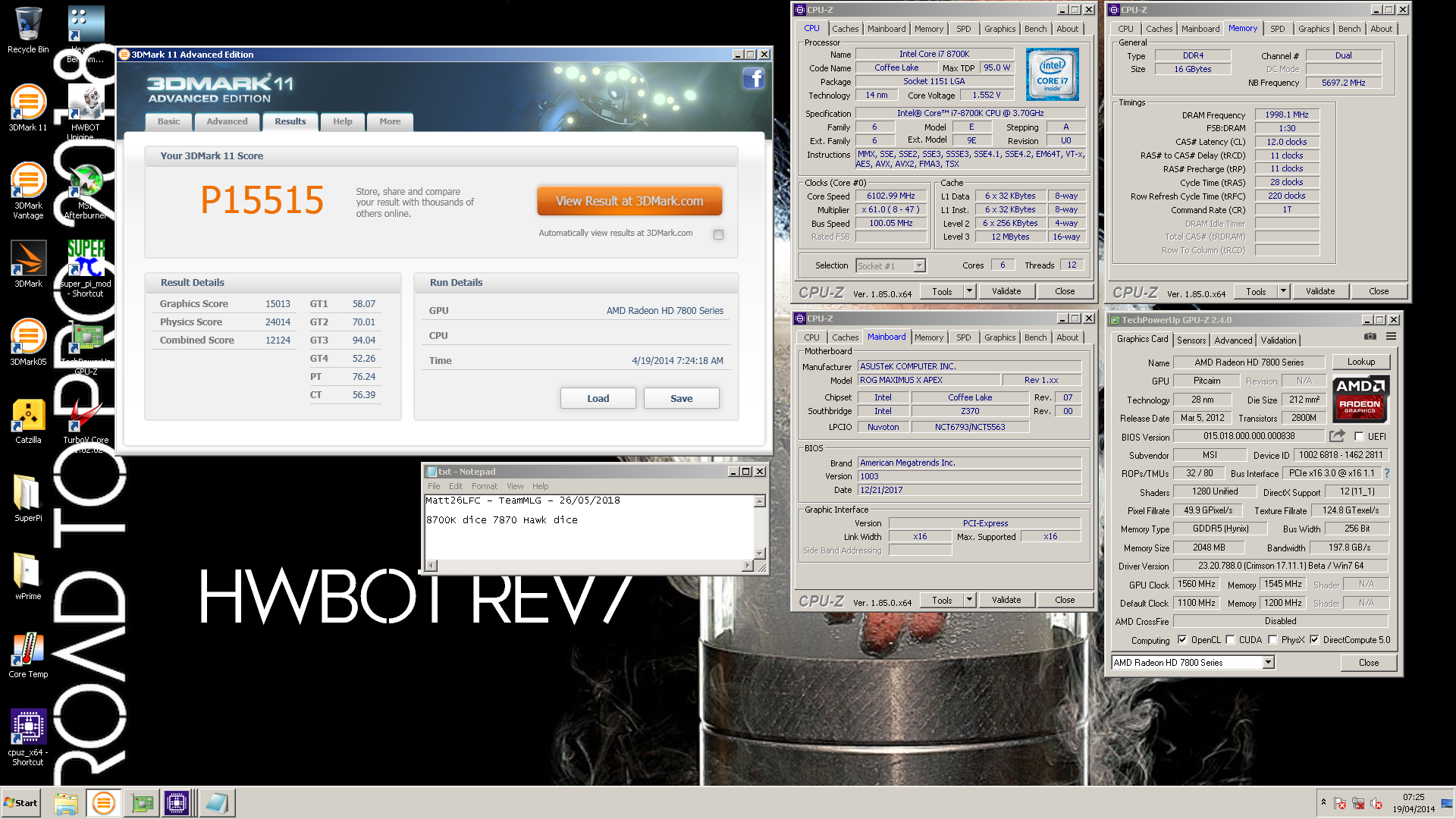Open the Recycle Bin desktop icon
Viewport: 1456px width, 819px height.
click(28, 30)
